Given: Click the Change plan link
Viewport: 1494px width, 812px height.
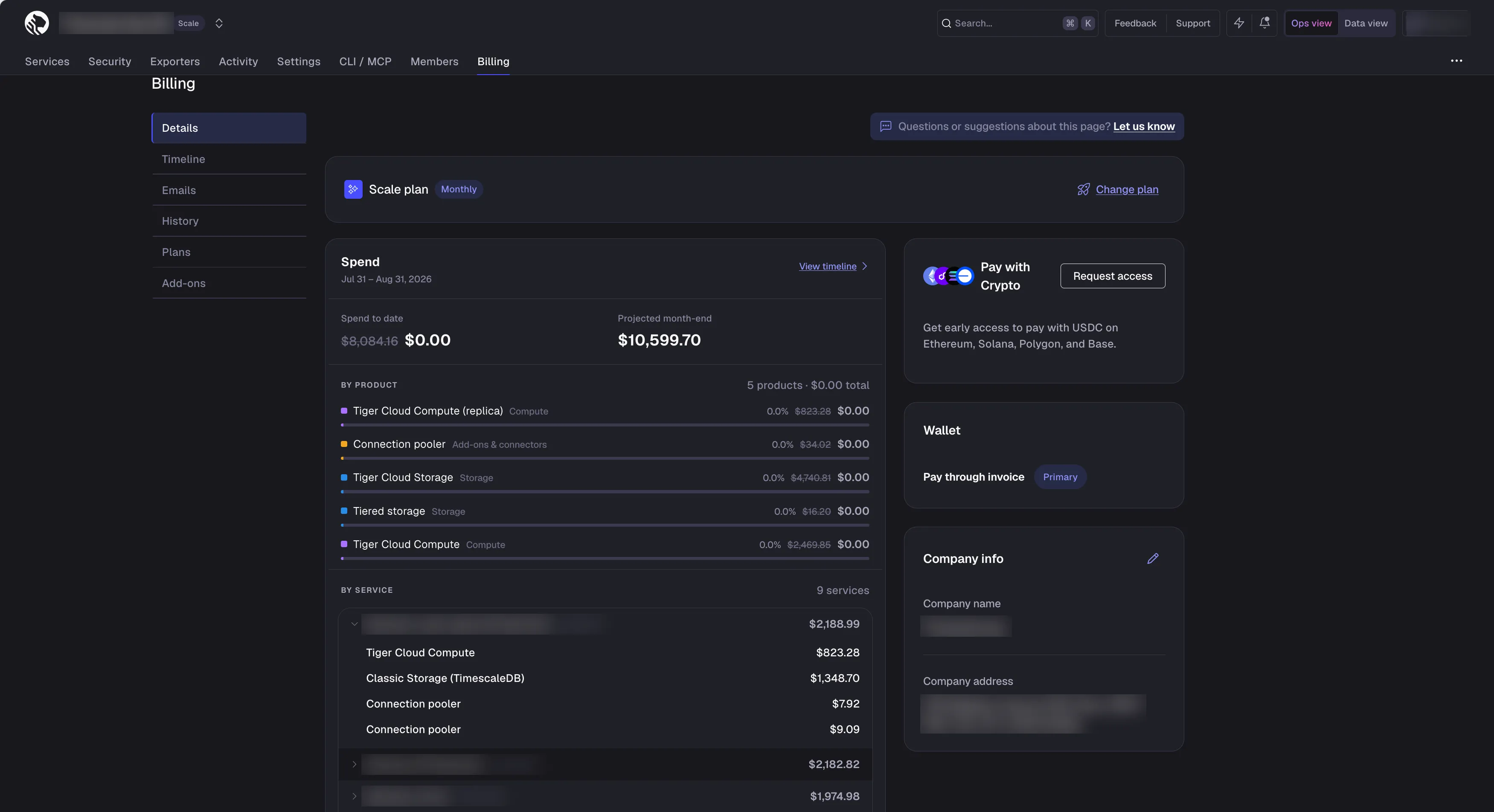Looking at the screenshot, I should [1127, 189].
